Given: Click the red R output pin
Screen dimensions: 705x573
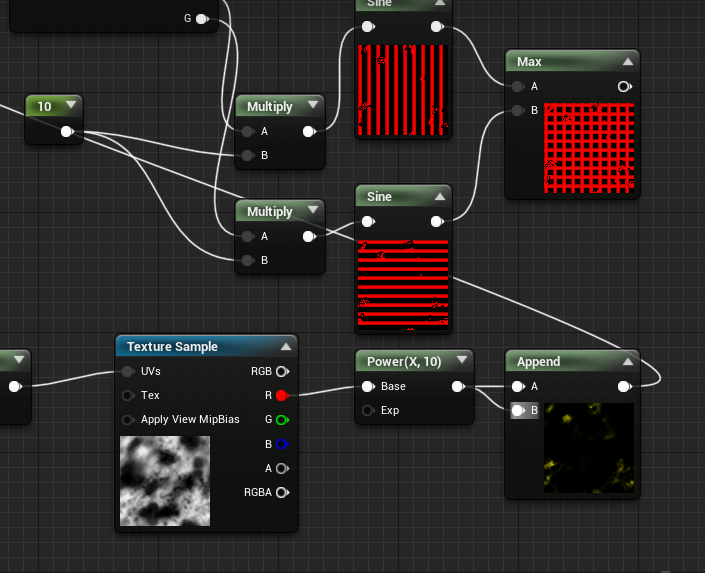Looking at the screenshot, I should coord(282,395).
